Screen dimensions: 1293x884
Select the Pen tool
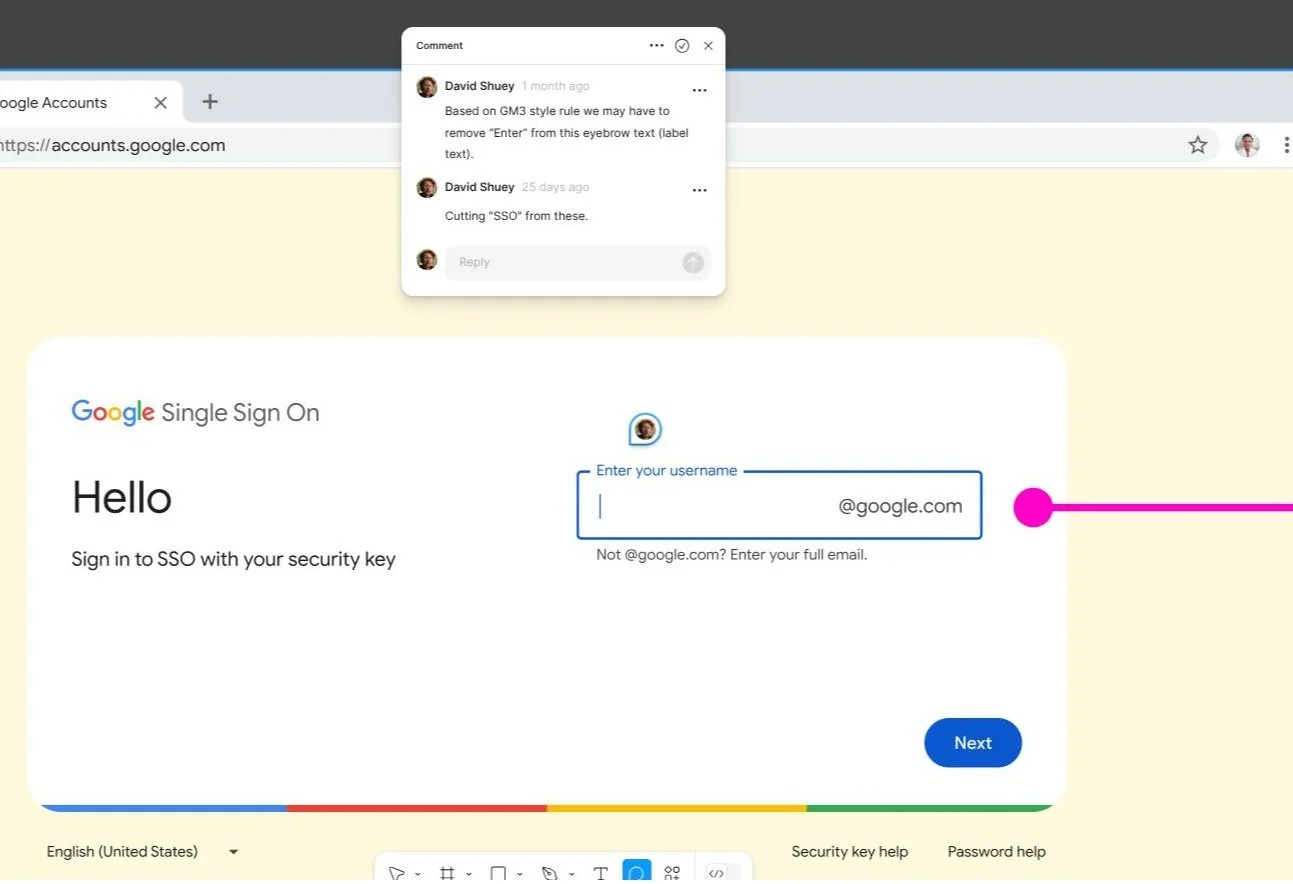coord(549,874)
